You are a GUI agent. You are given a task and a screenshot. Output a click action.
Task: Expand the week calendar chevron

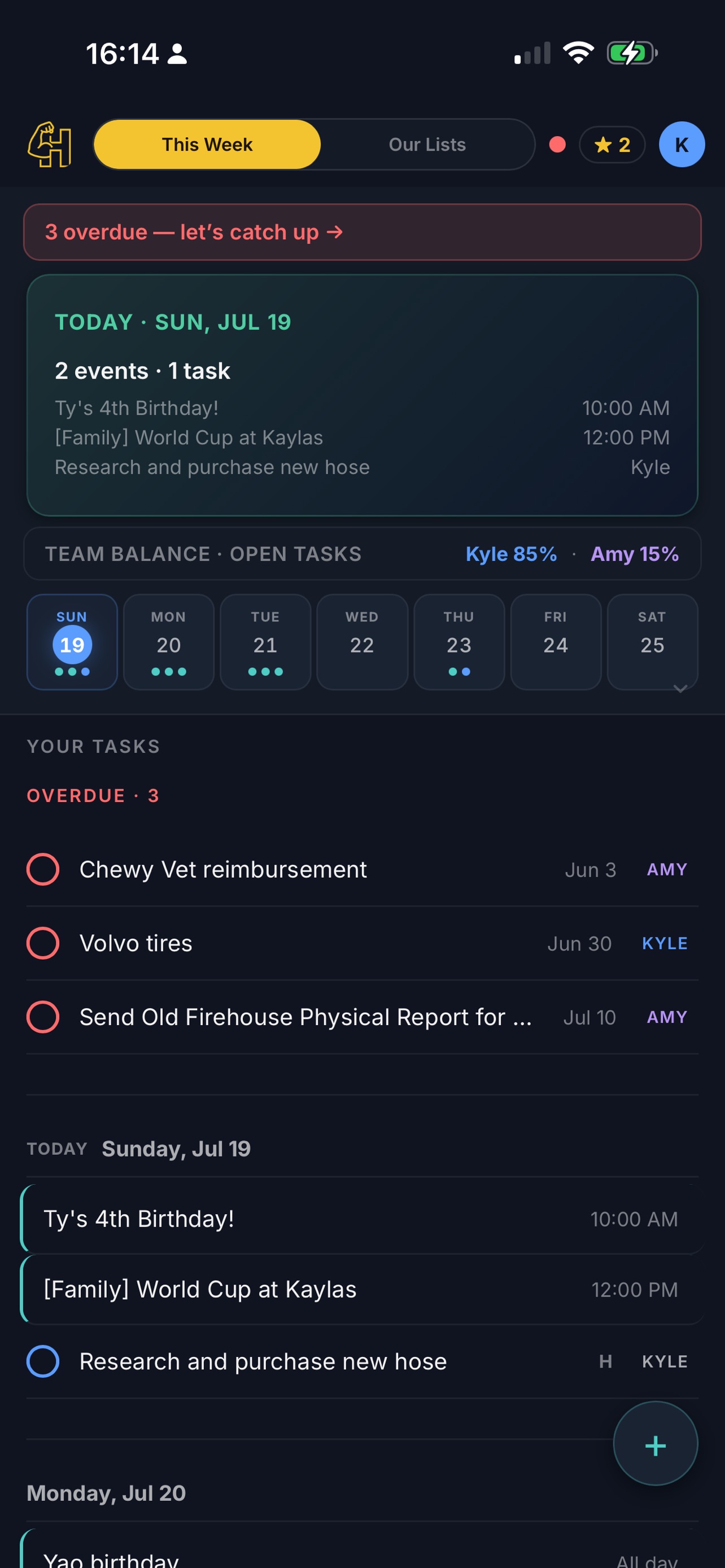[680, 689]
